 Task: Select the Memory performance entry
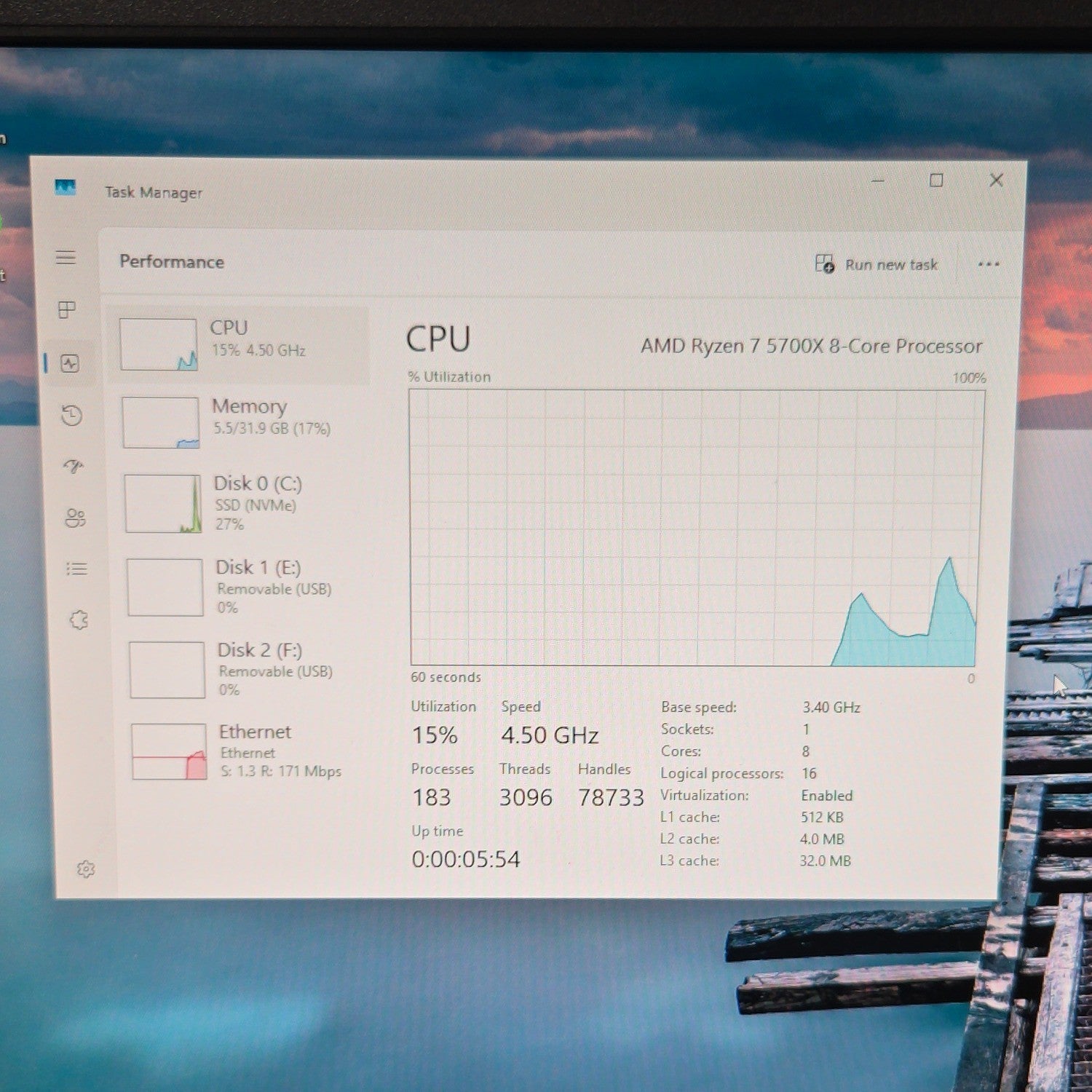tap(240, 422)
